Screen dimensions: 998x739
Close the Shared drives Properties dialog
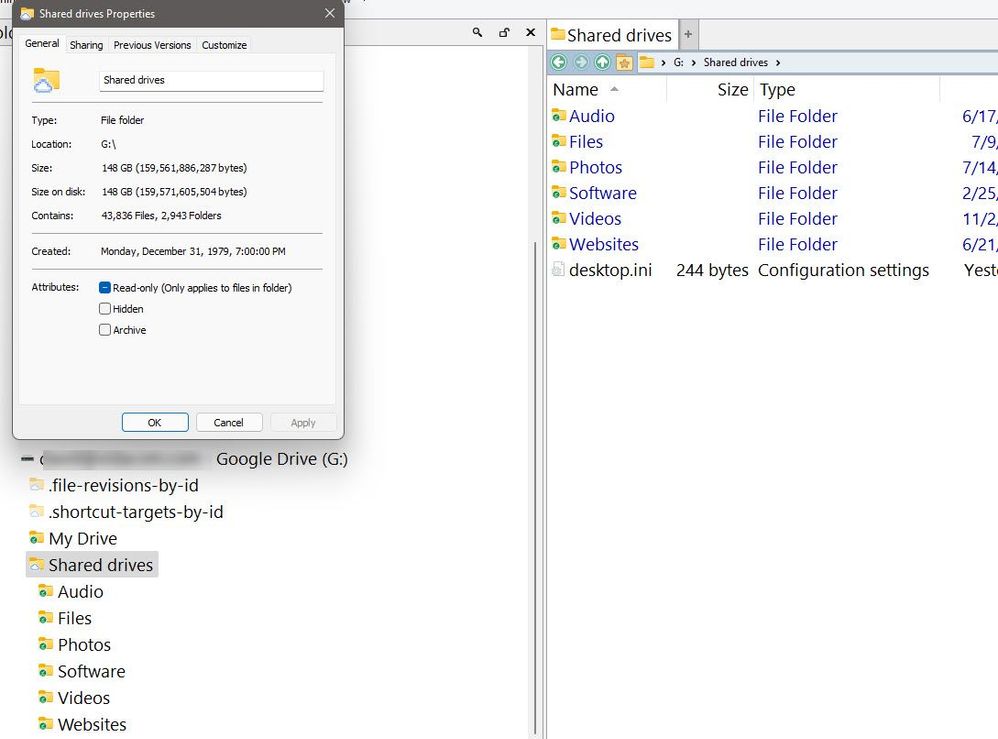[x=329, y=13]
